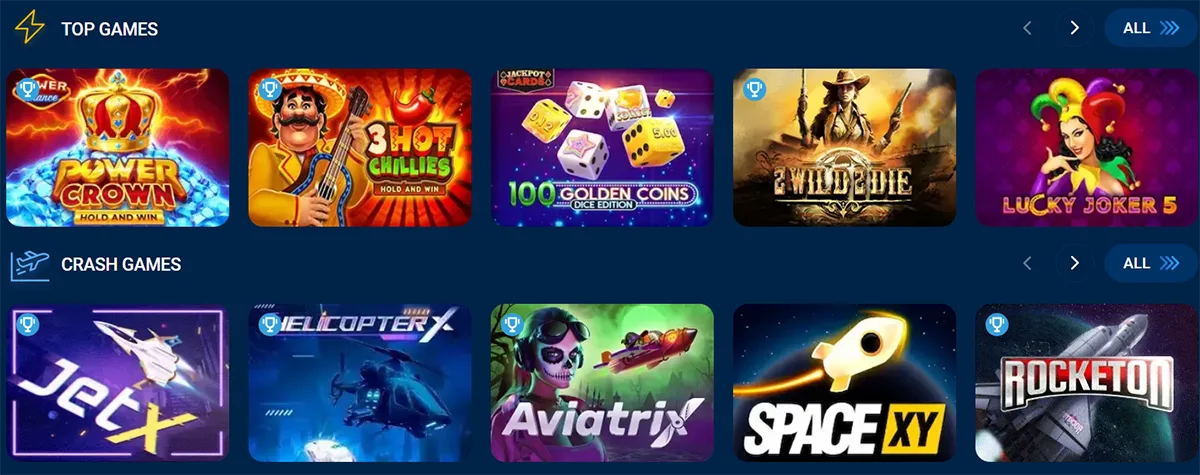Screen dimensions: 1200x475
Task: Click trophy badge on Rocketon tile
Action: click(x=996, y=324)
